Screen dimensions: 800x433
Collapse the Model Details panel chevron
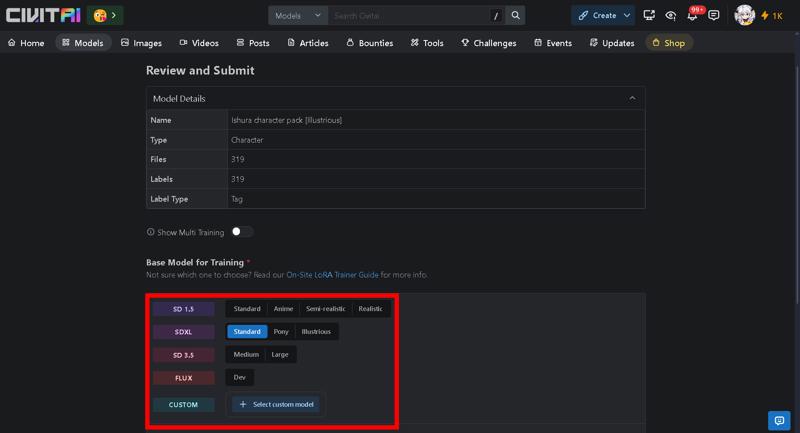[632, 98]
